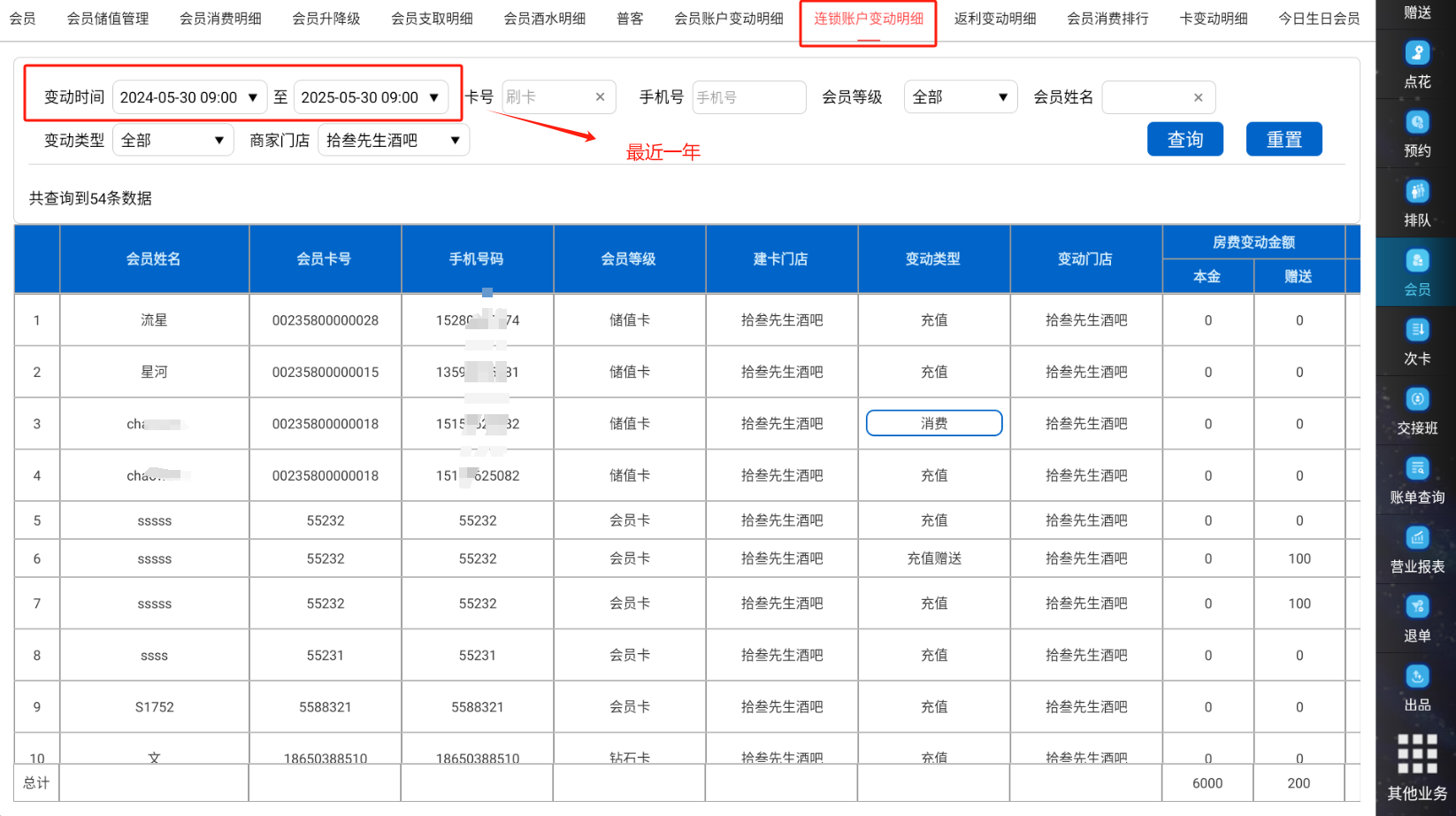Switch to the 会员支取明细 tab
The height and width of the screenshot is (816, 1456).
point(432,19)
